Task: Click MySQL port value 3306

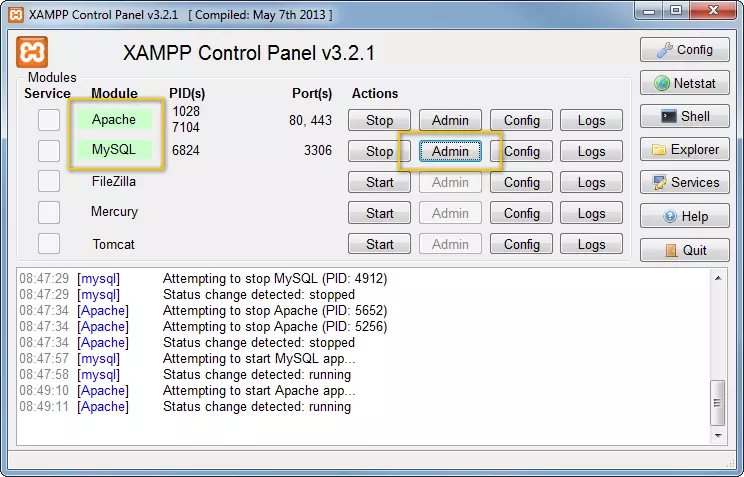Action: [318, 150]
